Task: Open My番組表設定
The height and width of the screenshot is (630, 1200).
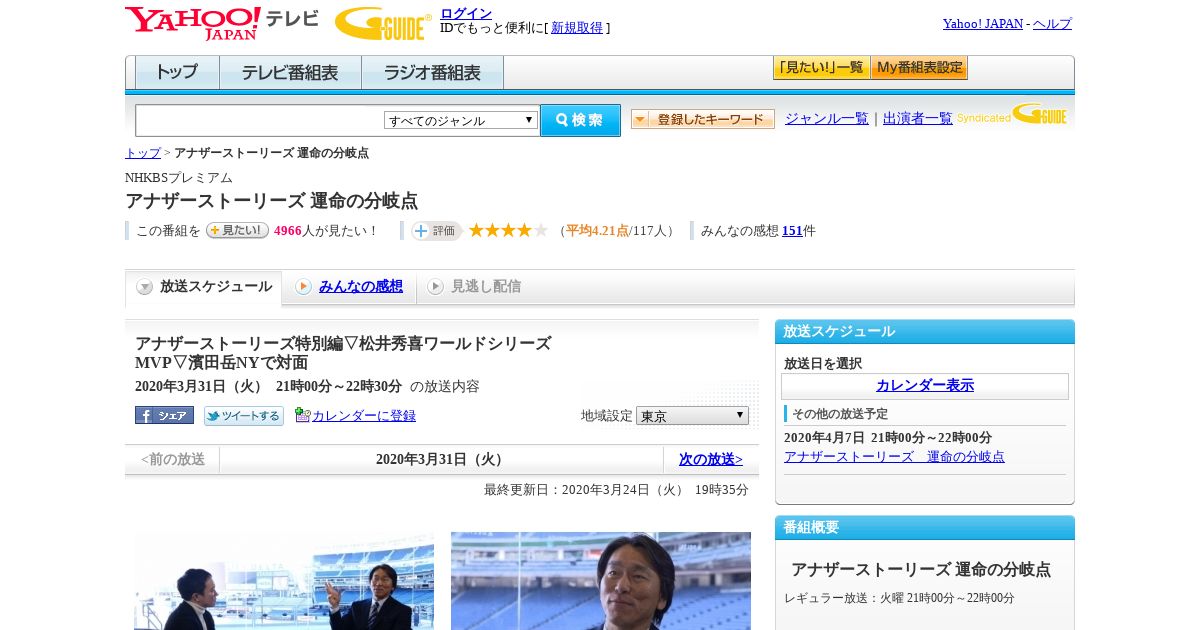Action: tap(919, 68)
